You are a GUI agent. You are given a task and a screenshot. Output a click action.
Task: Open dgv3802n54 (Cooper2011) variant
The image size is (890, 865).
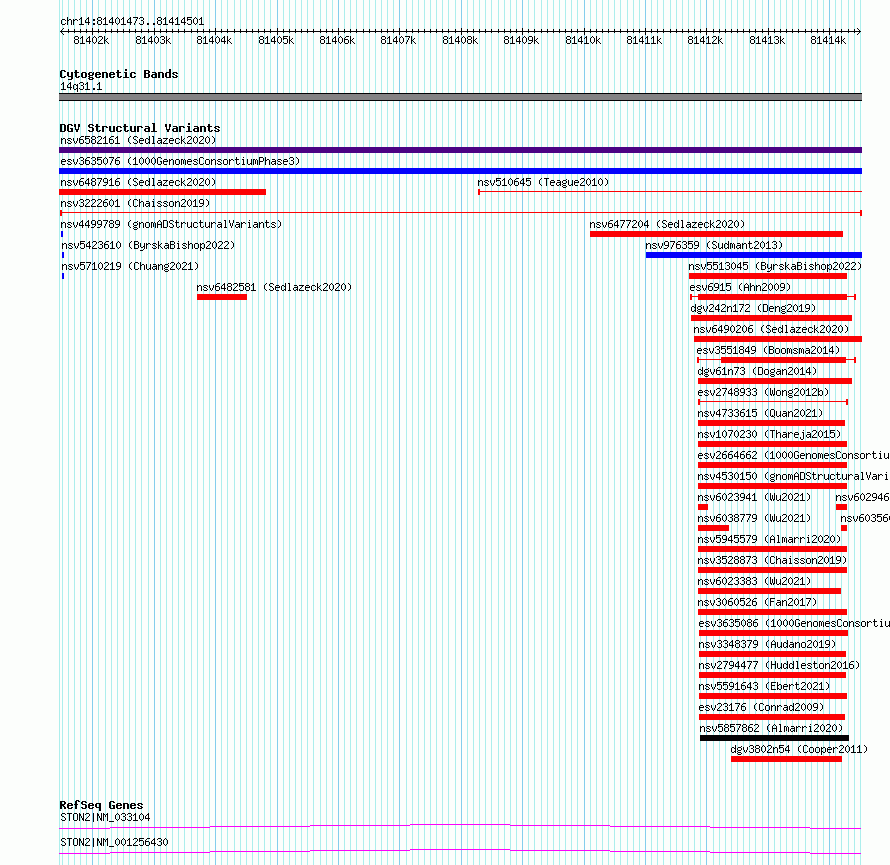pyautogui.click(x=799, y=749)
